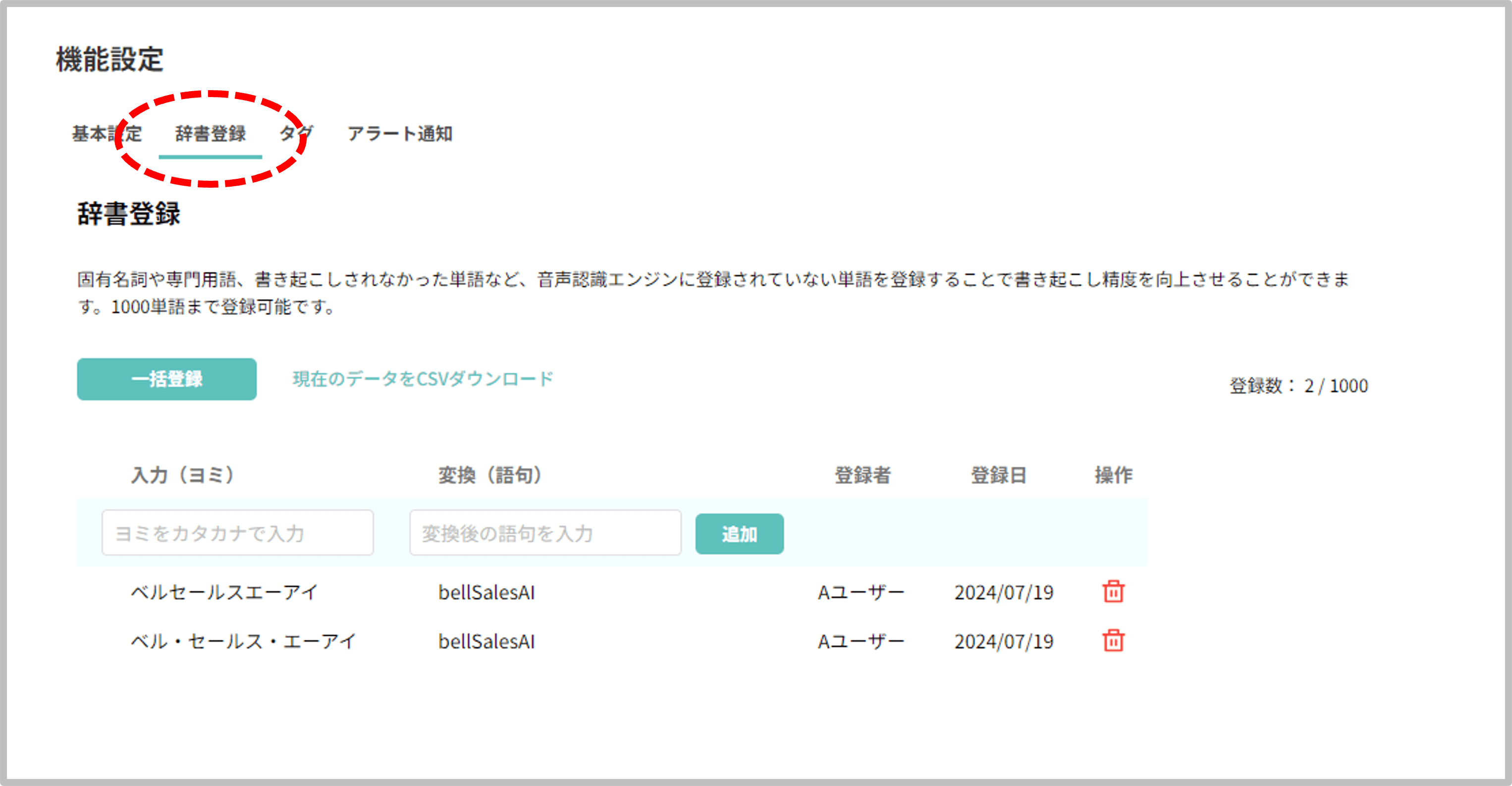Click the 変換(語句) column header
This screenshot has height=786, width=1512.
(489, 475)
